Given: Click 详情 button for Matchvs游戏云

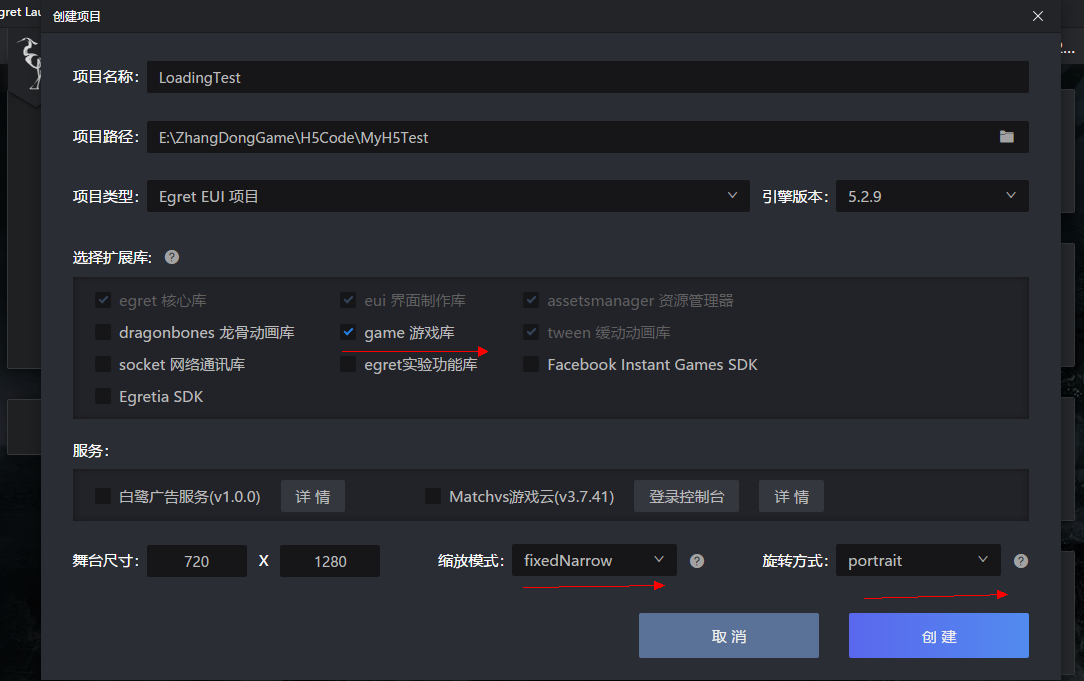Looking at the screenshot, I should pos(791,496).
